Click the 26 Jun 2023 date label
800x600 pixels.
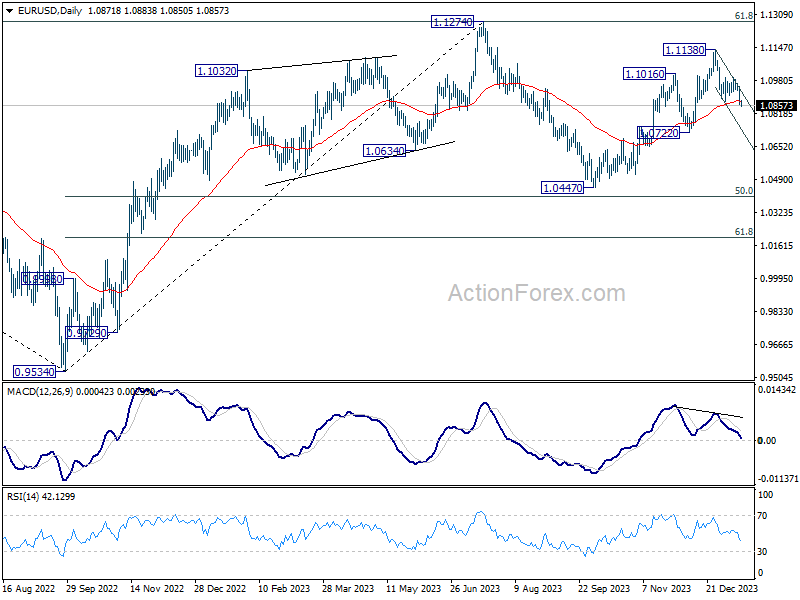coord(476,589)
